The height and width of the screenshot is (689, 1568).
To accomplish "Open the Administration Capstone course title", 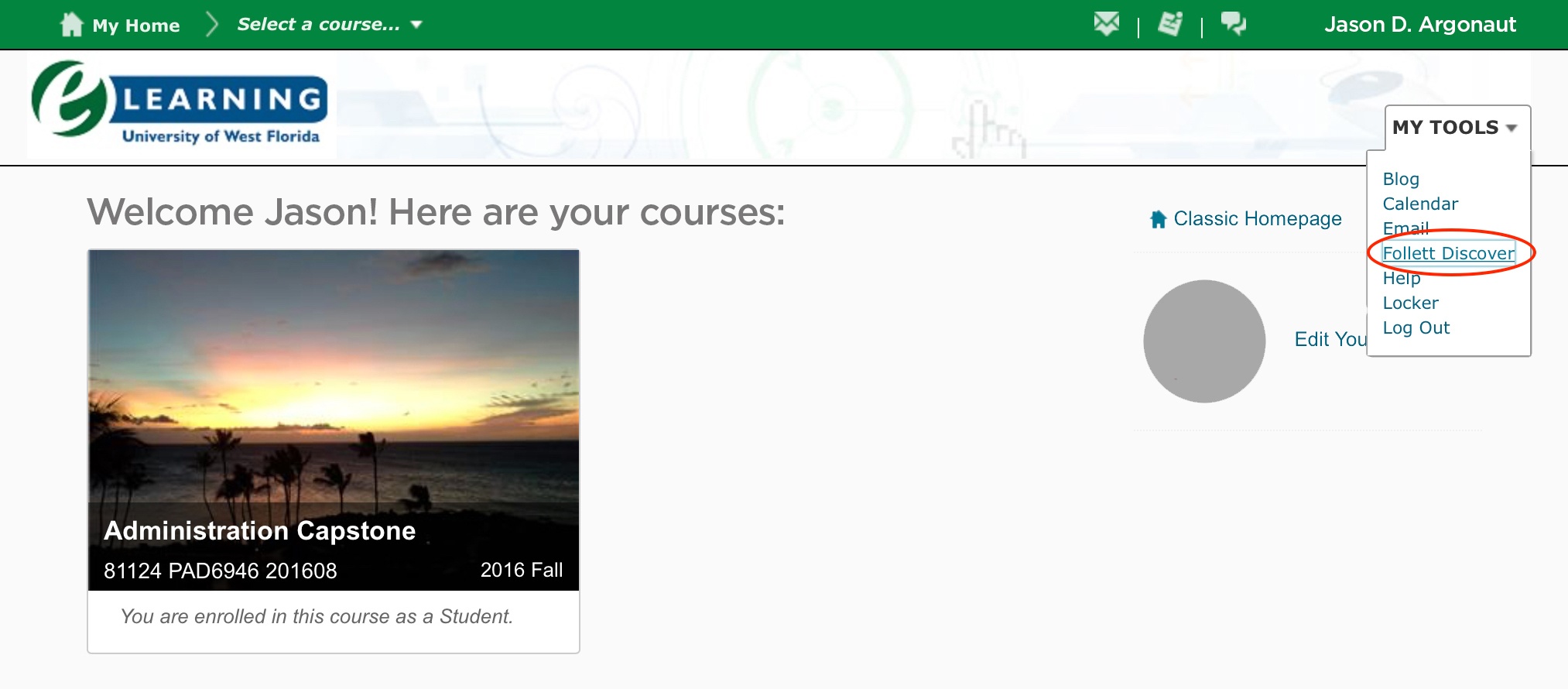I will (260, 530).
